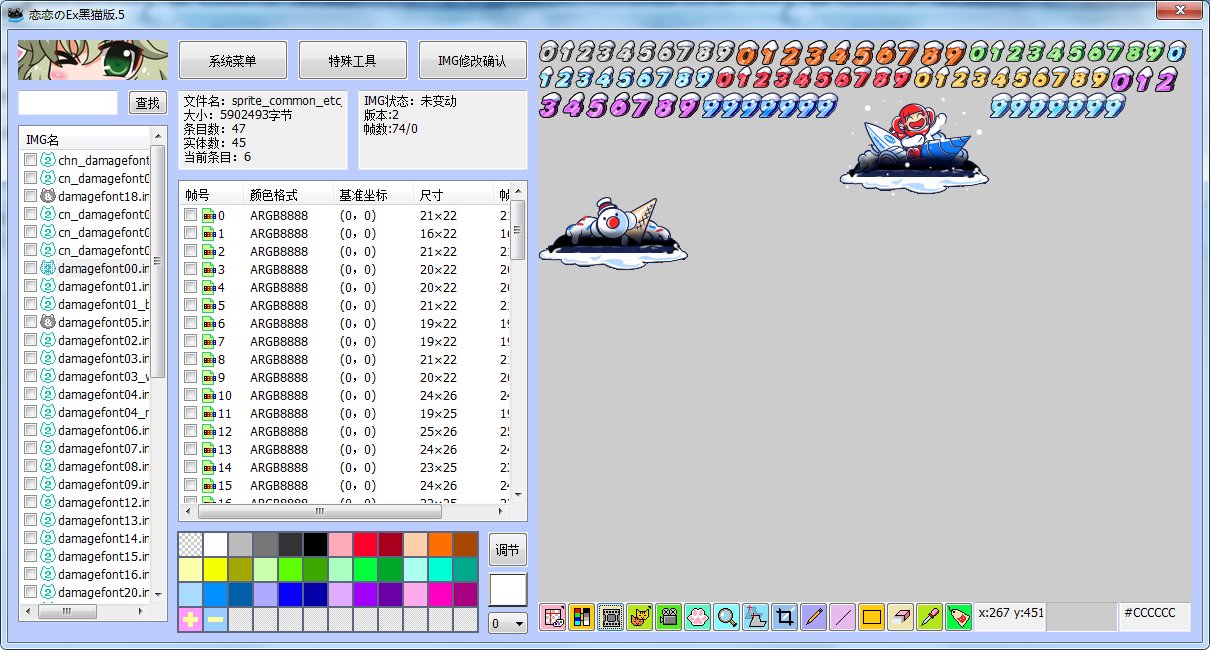1210x650 pixels.
Task: Tick the checkbox for frame 14
Action: [191, 467]
